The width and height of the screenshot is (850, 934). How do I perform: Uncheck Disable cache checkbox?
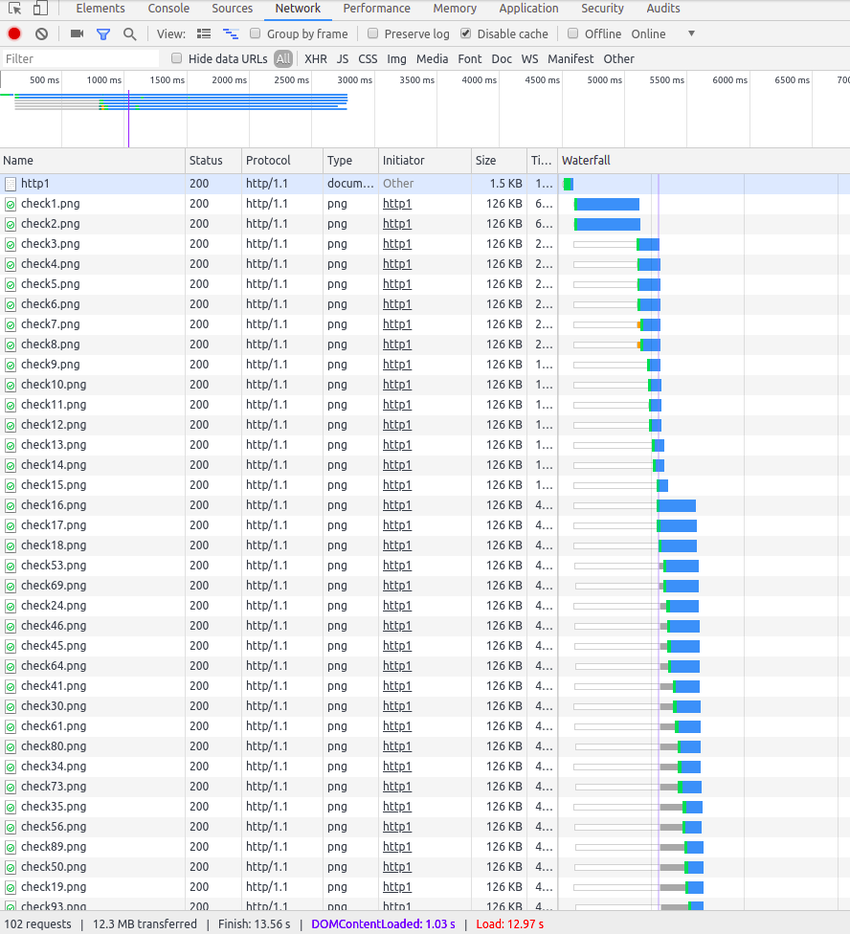click(465, 33)
